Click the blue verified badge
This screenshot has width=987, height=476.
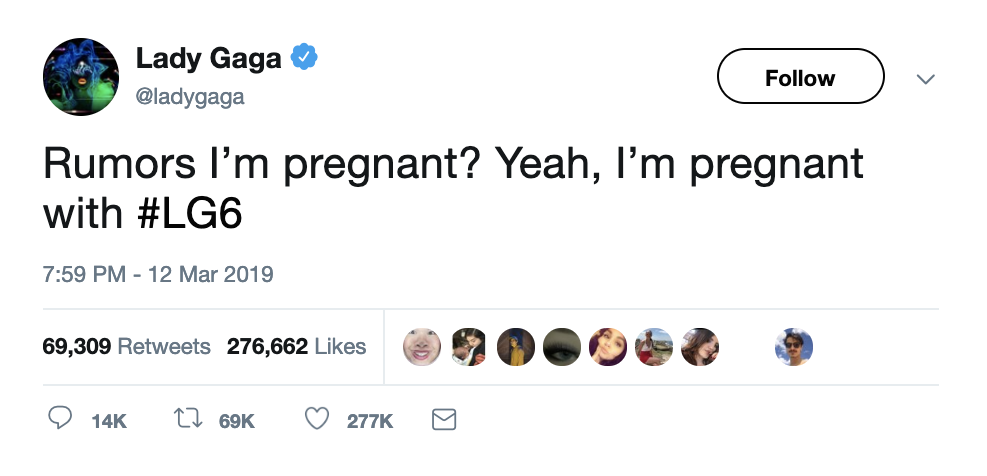coord(304,58)
